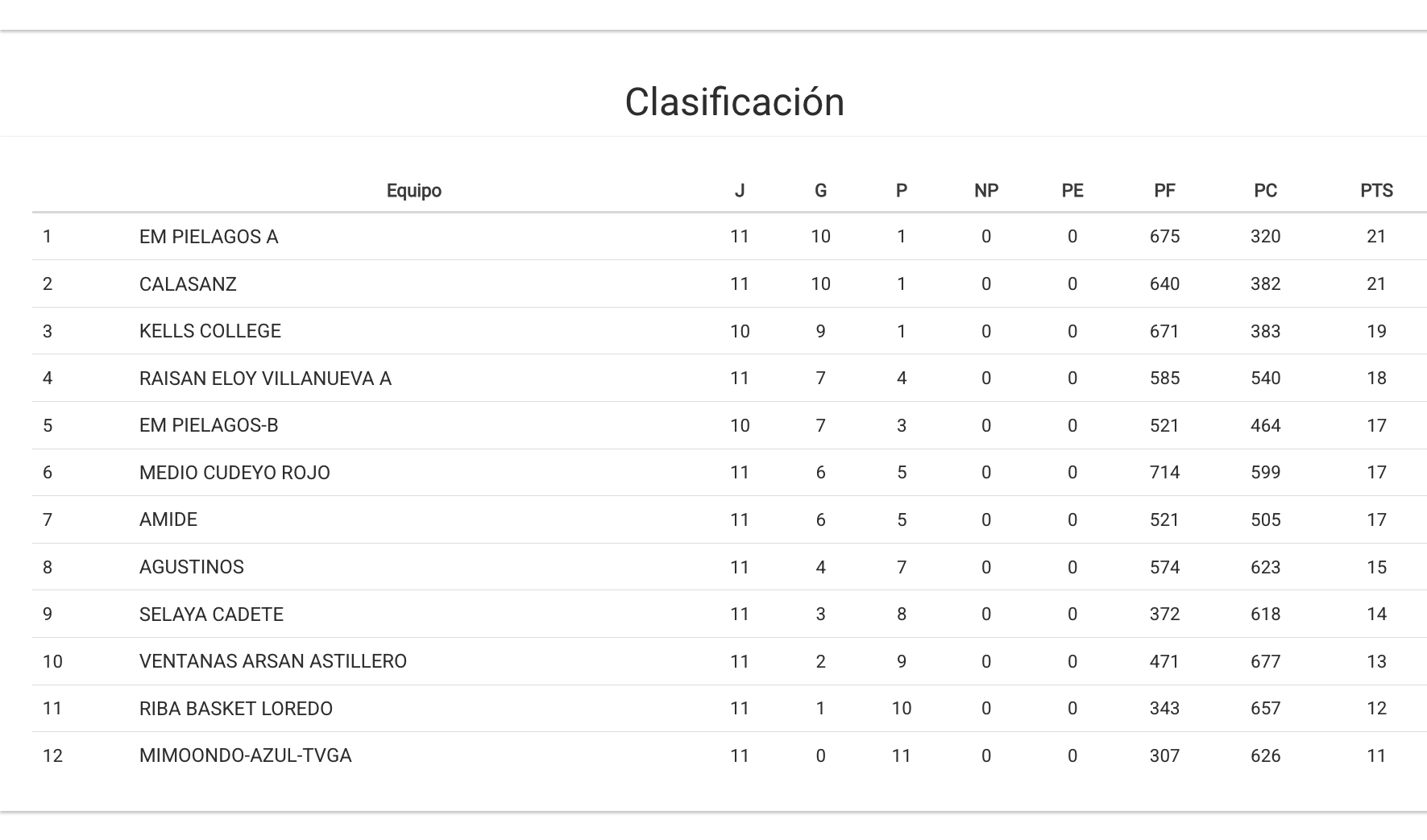Image resolution: width=1427 pixels, height=840 pixels.
Task: Select team EM PIELAGOS A
Action: [x=209, y=237]
